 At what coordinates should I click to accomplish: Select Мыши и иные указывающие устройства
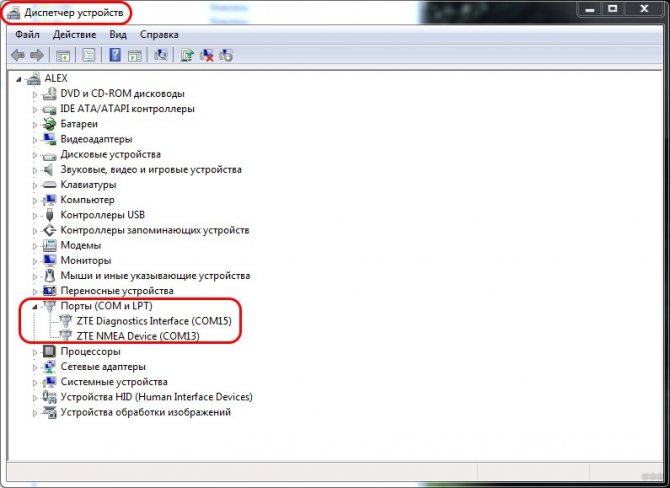pos(156,276)
